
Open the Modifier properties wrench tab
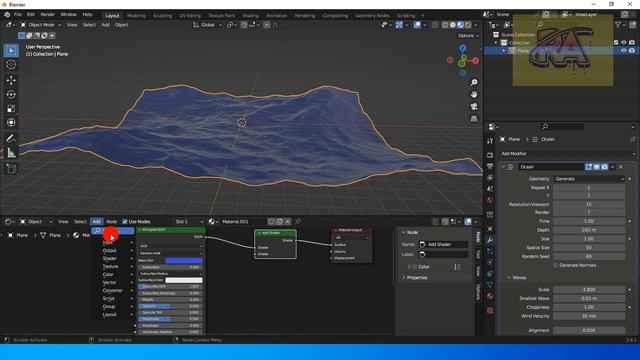(490, 240)
